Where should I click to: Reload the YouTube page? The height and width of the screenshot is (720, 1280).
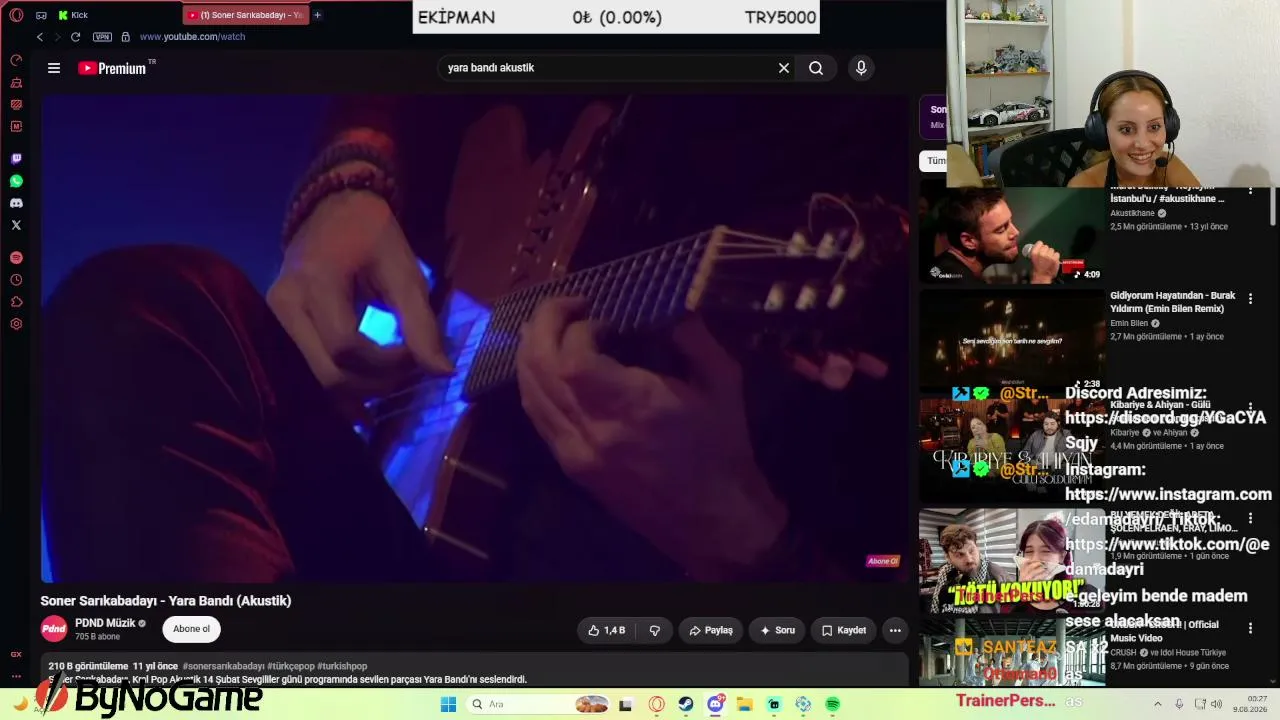75,37
